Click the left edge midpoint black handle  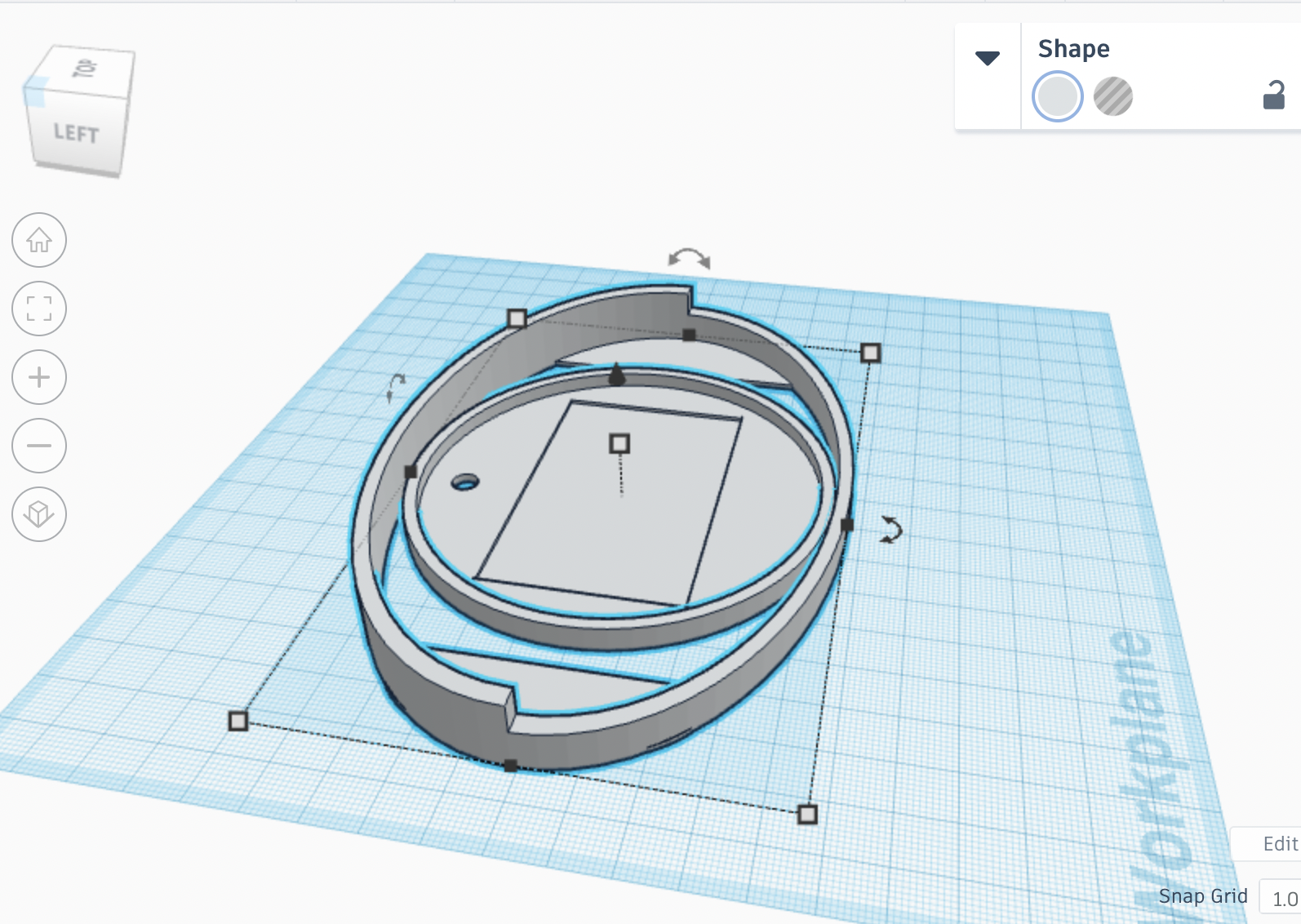[411, 471]
